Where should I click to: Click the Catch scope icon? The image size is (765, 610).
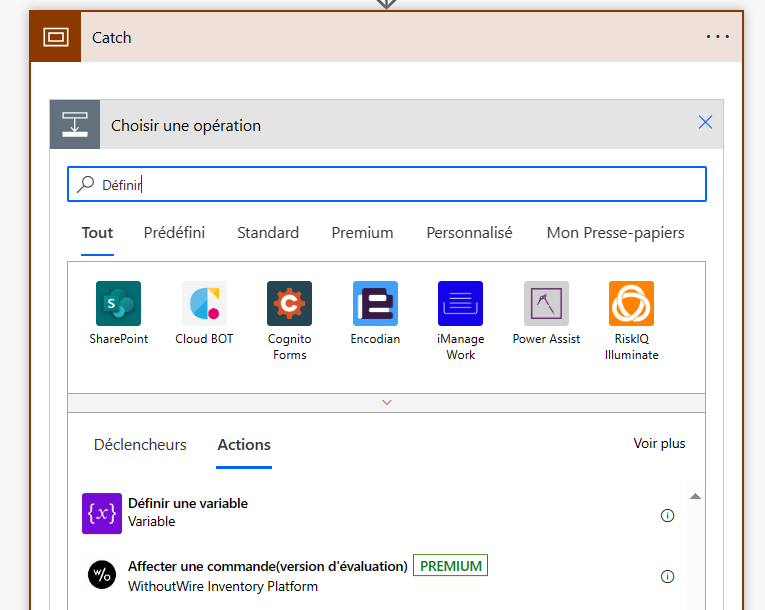56,37
